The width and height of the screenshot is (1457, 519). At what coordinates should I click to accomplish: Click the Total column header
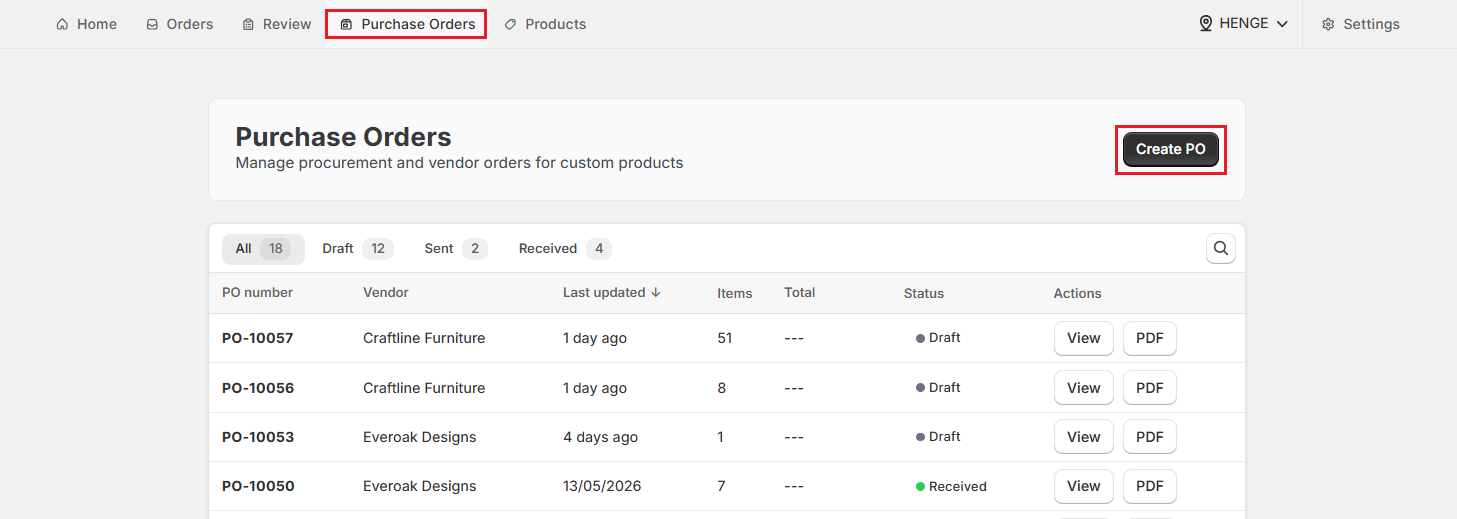800,293
